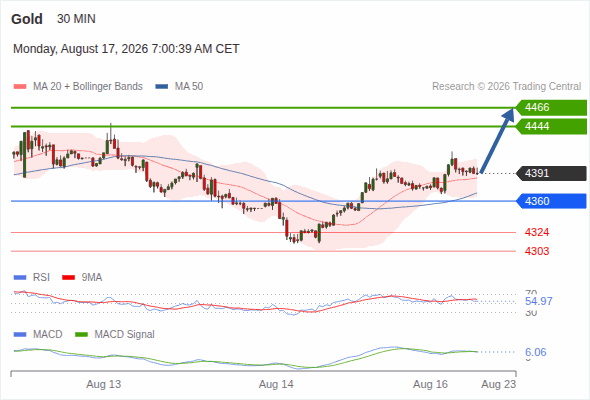This screenshot has width=590, height=400.
Task: Click the 30 MIN timeframe label
Action: (x=76, y=19)
